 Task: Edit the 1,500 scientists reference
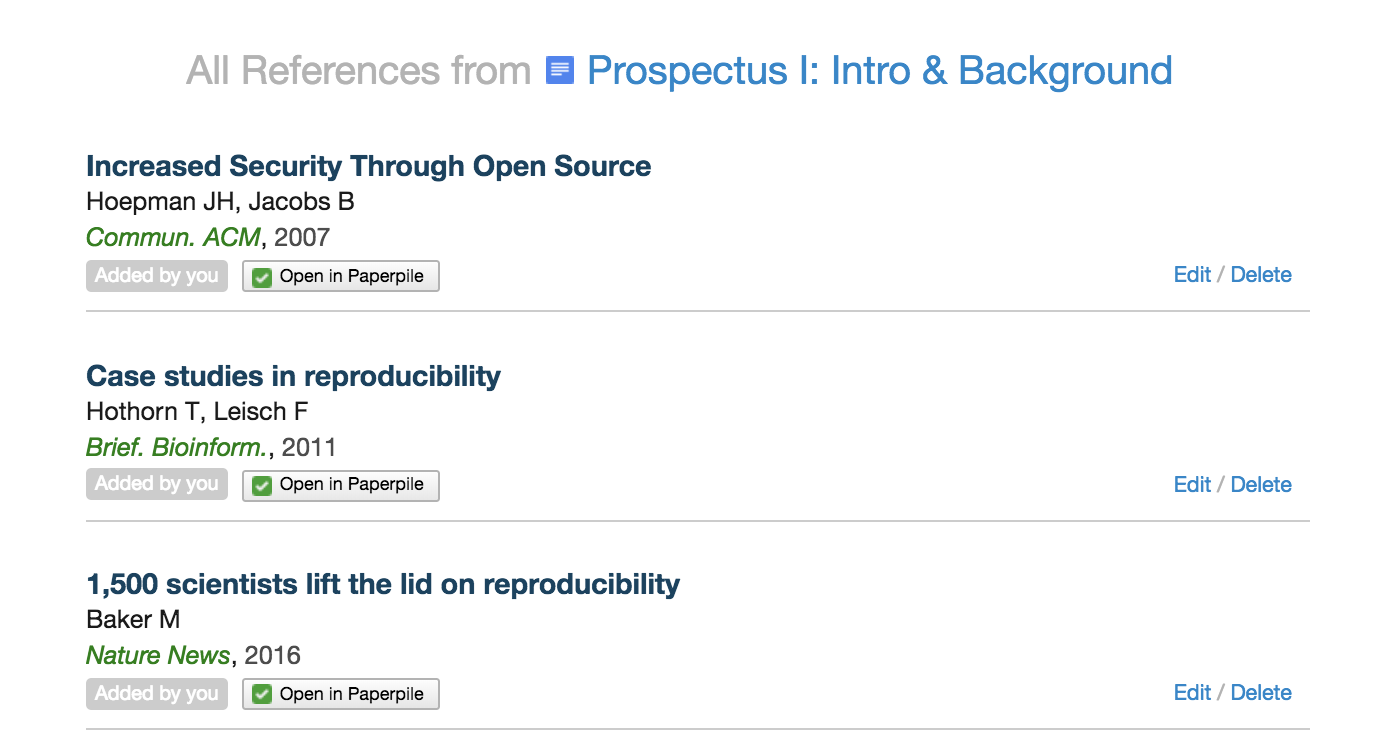click(1192, 693)
